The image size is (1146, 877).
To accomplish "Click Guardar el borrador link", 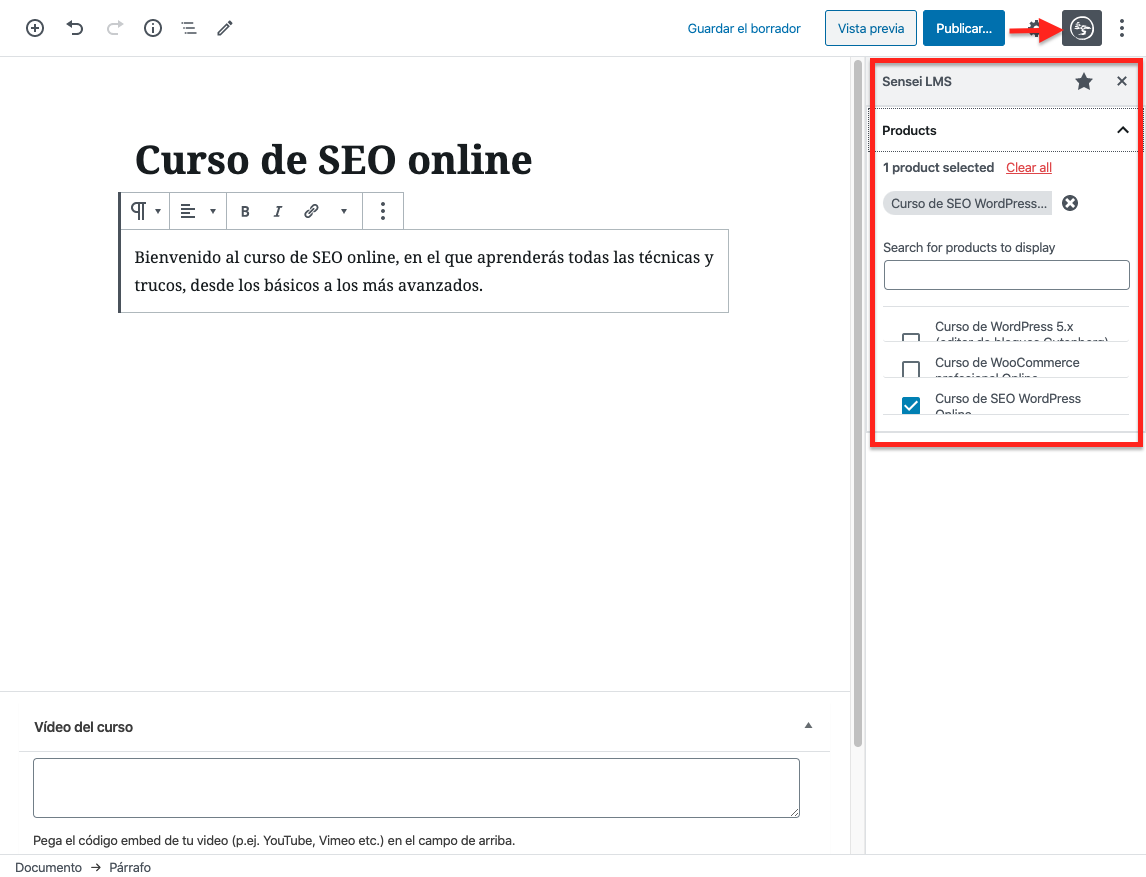I will click(744, 29).
